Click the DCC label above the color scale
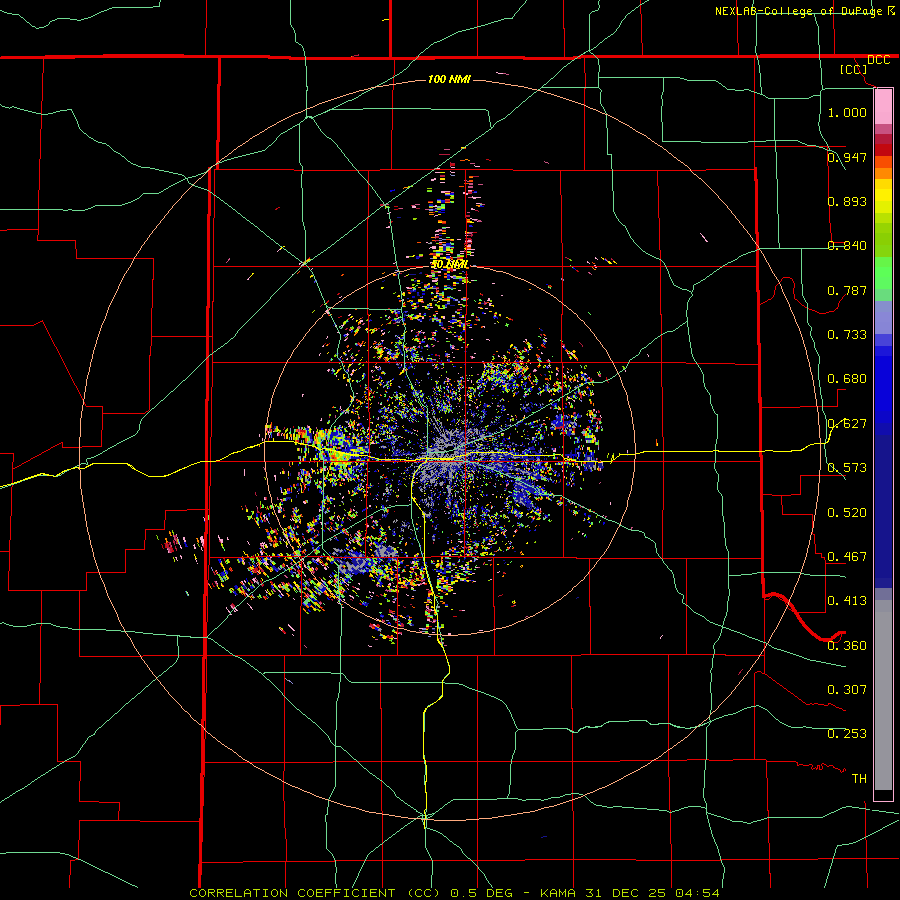The width and height of the screenshot is (900, 900). tap(878, 60)
